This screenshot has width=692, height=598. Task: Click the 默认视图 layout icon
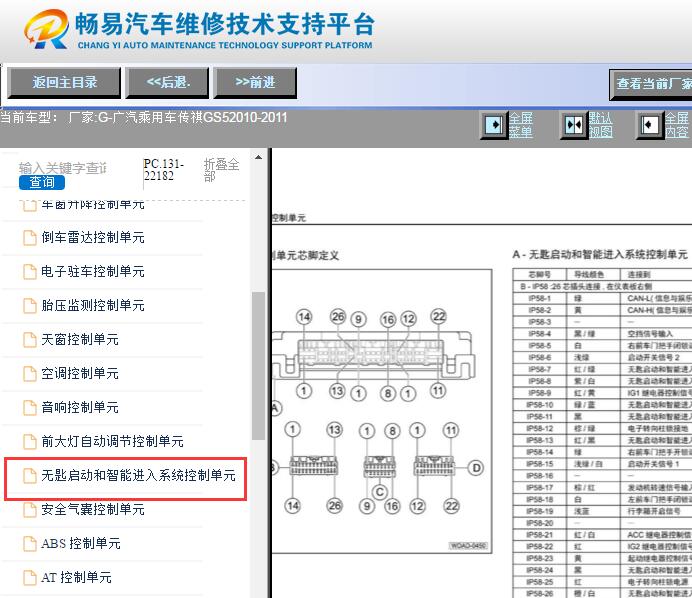click(574, 125)
